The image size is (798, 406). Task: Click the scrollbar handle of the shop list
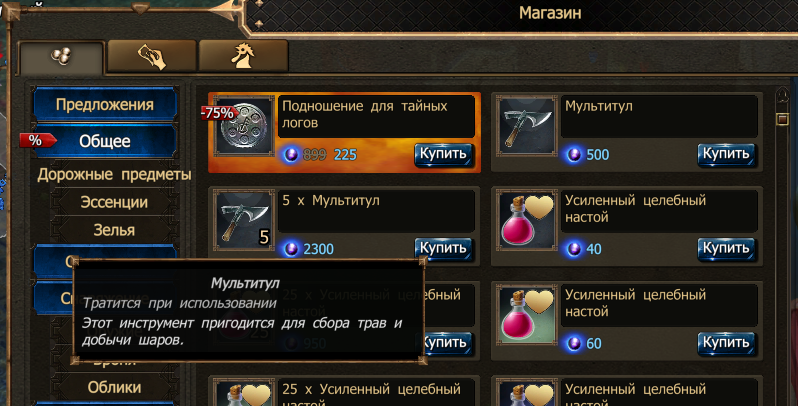pos(783,119)
